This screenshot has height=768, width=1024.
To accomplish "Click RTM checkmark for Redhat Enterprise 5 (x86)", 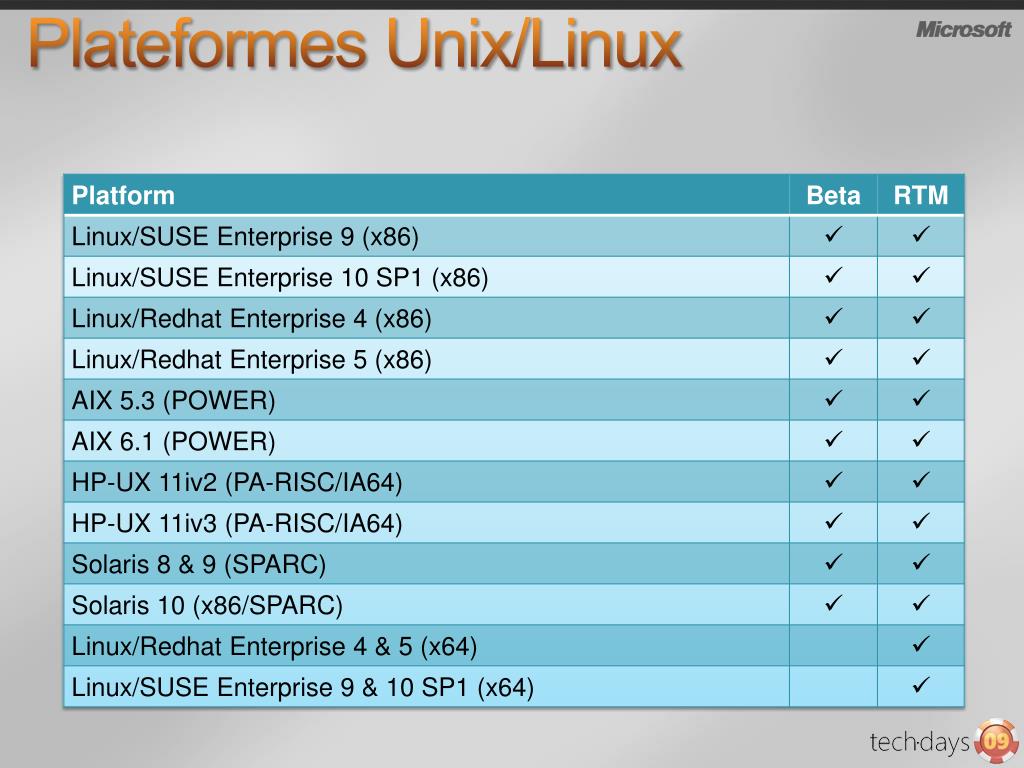I will point(921,357).
